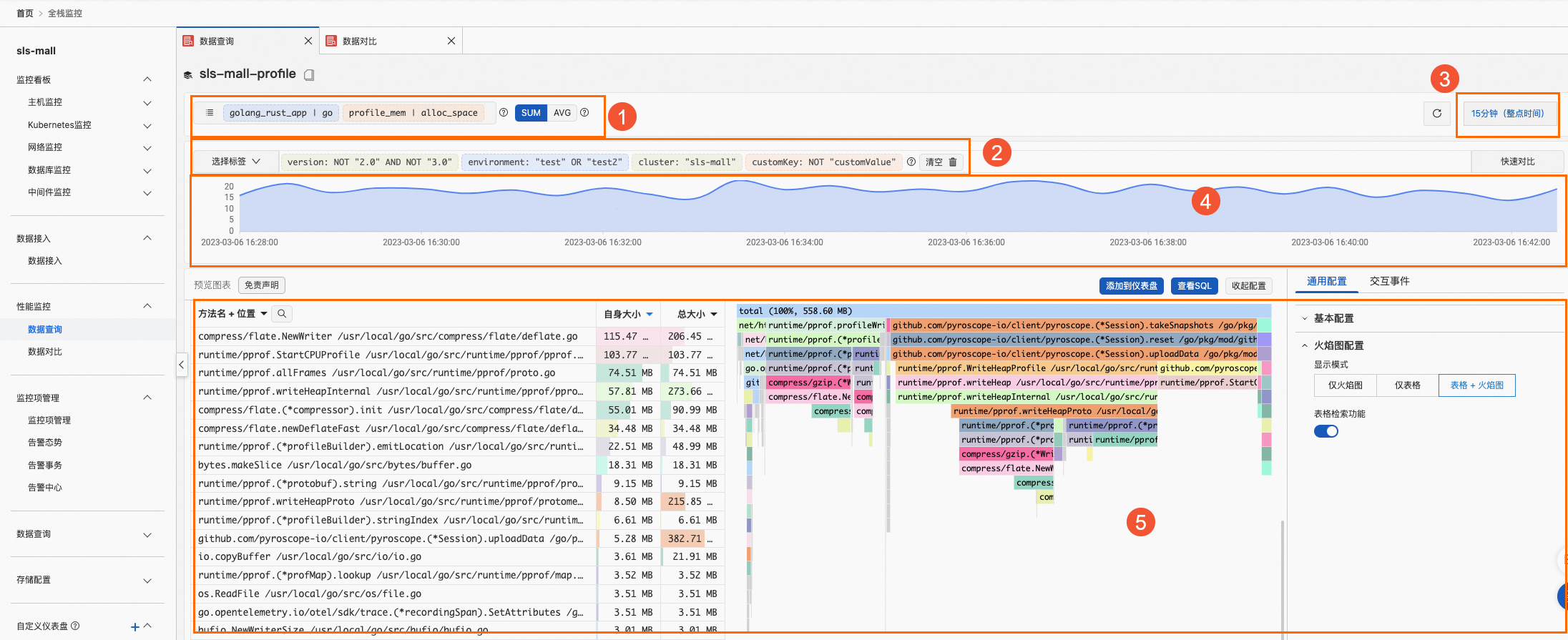
Task: Click the 数据对比 tab's document icon
Action: (331, 41)
